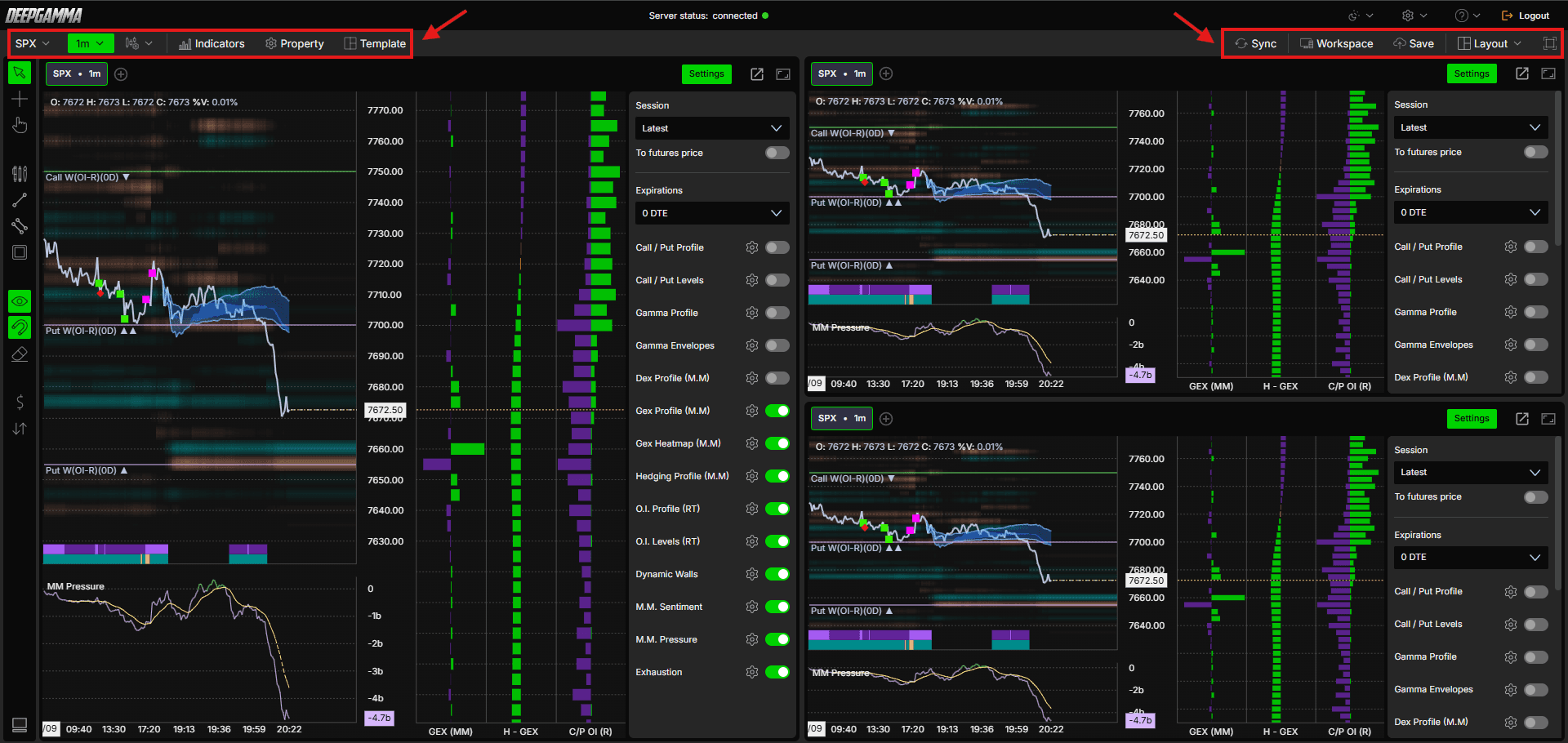The image size is (1568, 743).
Task: Add a new tab next to left SPX 1m tab
Action: tap(121, 74)
